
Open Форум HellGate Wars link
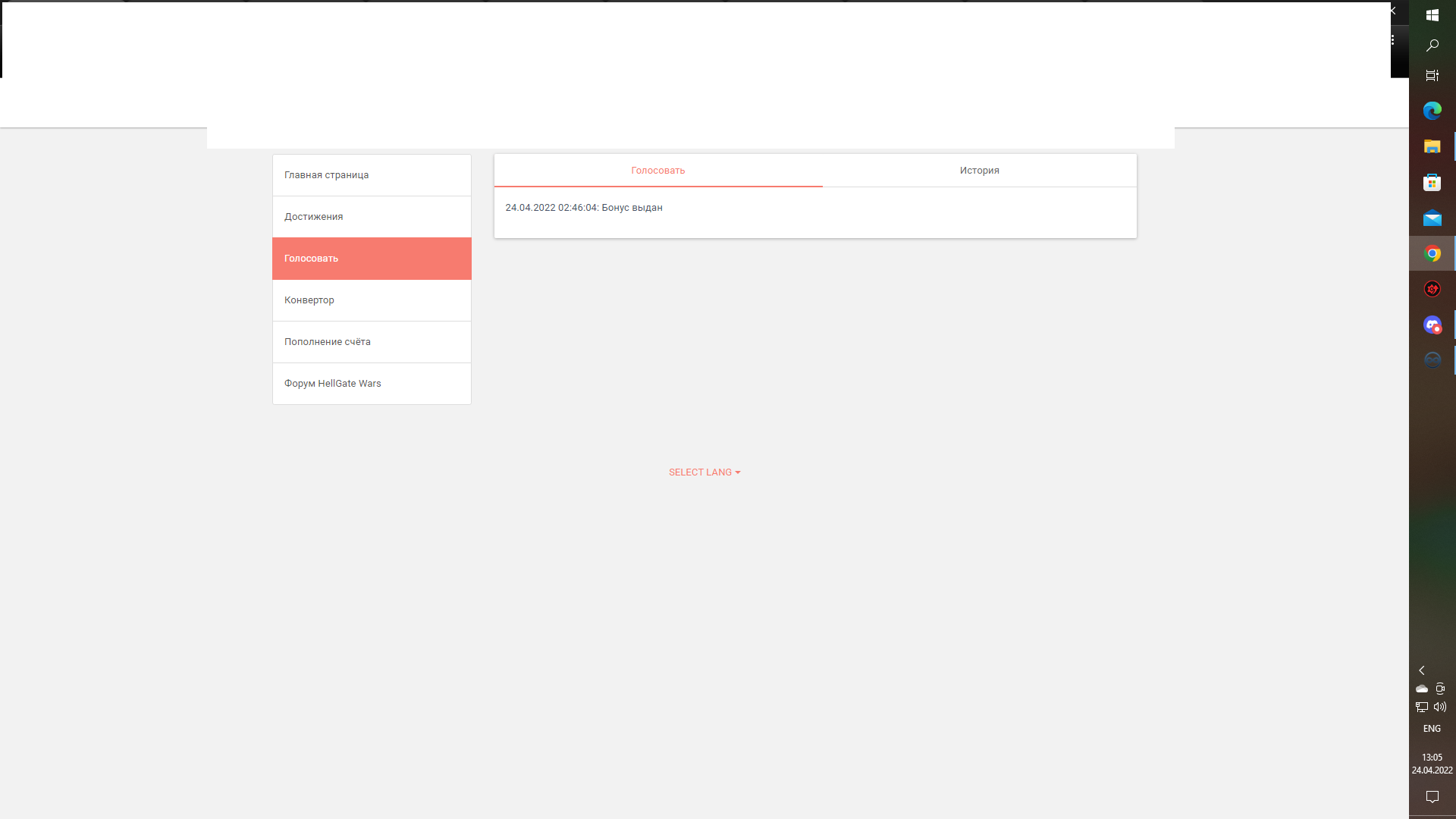pos(372,384)
